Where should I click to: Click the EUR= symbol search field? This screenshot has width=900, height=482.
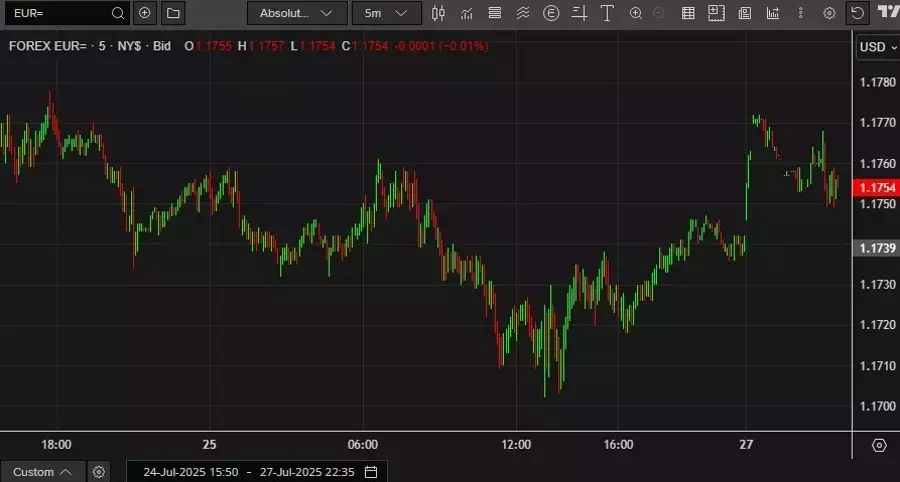click(62, 13)
